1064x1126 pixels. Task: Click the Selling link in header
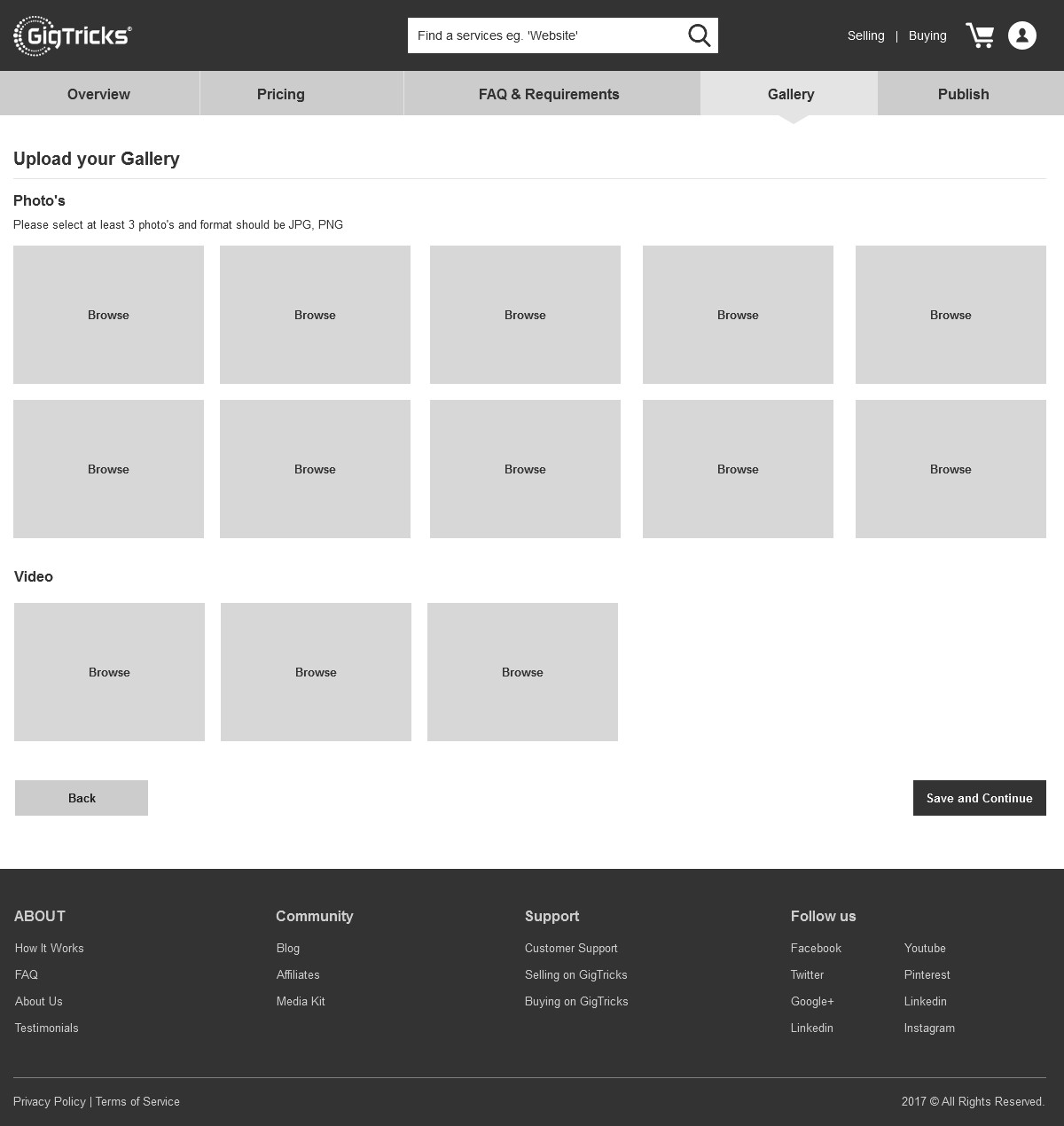click(x=865, y=35)
